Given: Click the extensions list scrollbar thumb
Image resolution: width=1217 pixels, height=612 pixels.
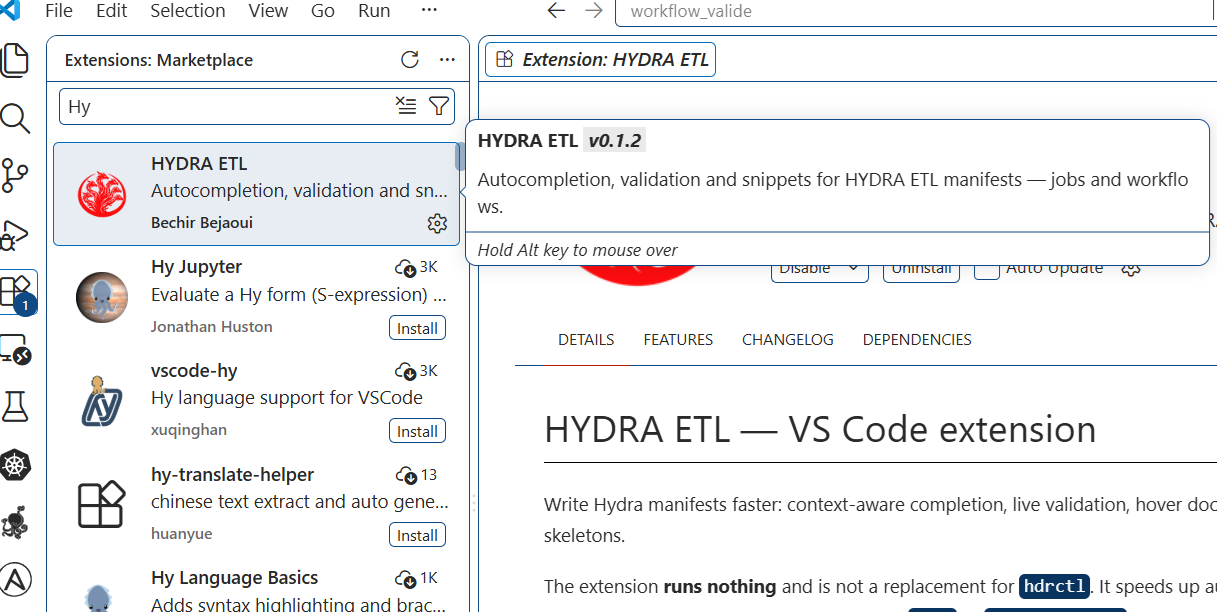Looking at the screenshot, I should [459, 158].
